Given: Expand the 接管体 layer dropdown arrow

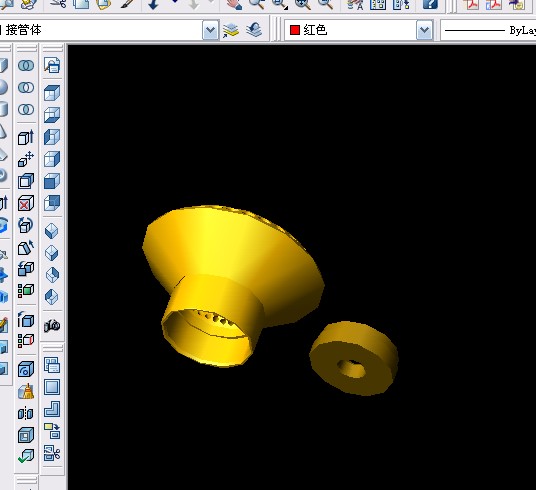Looking at the screenshot, I should point(210,30).
